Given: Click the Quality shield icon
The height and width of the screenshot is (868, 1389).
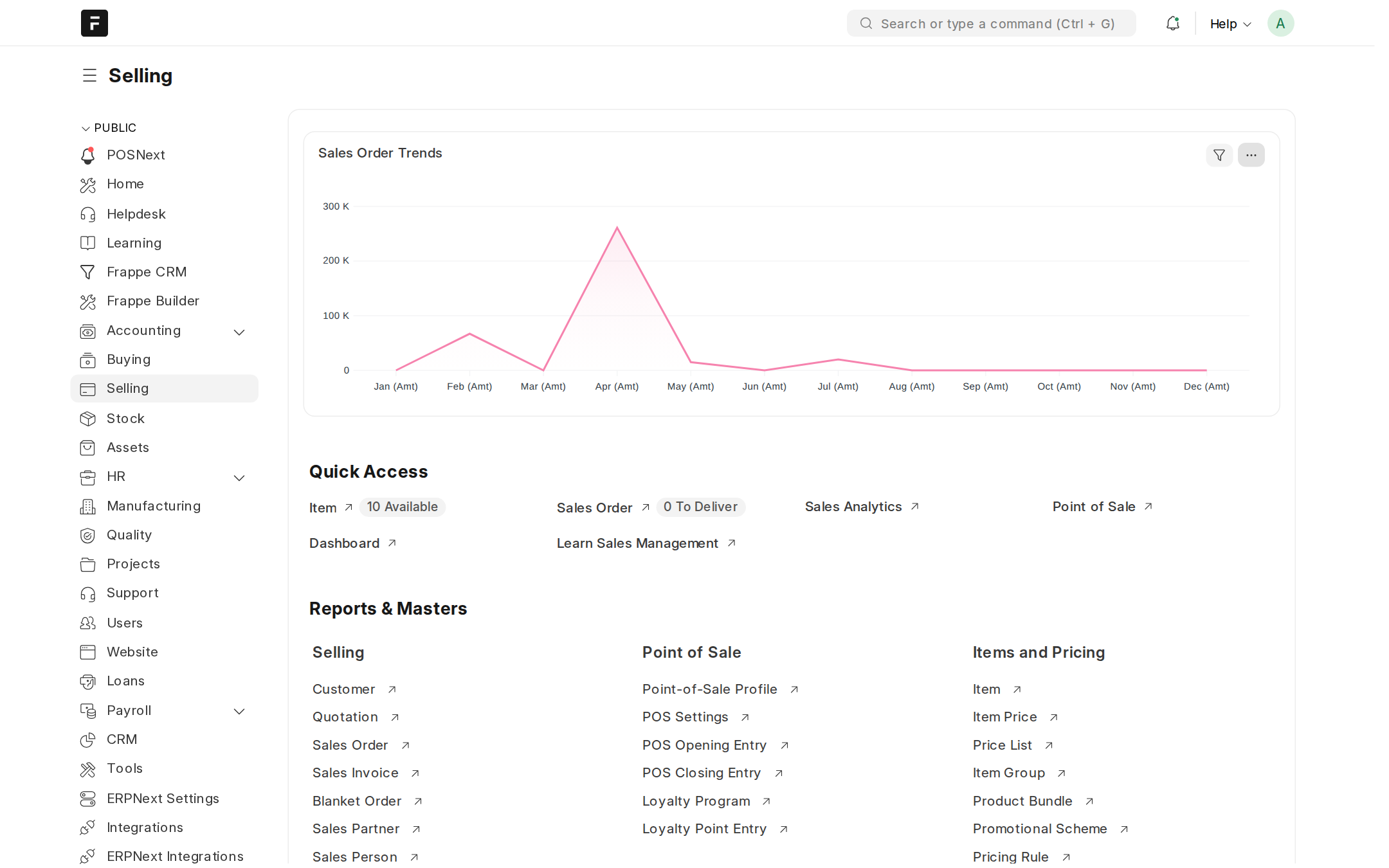Looking at the screenshot, I should point(88,535).
